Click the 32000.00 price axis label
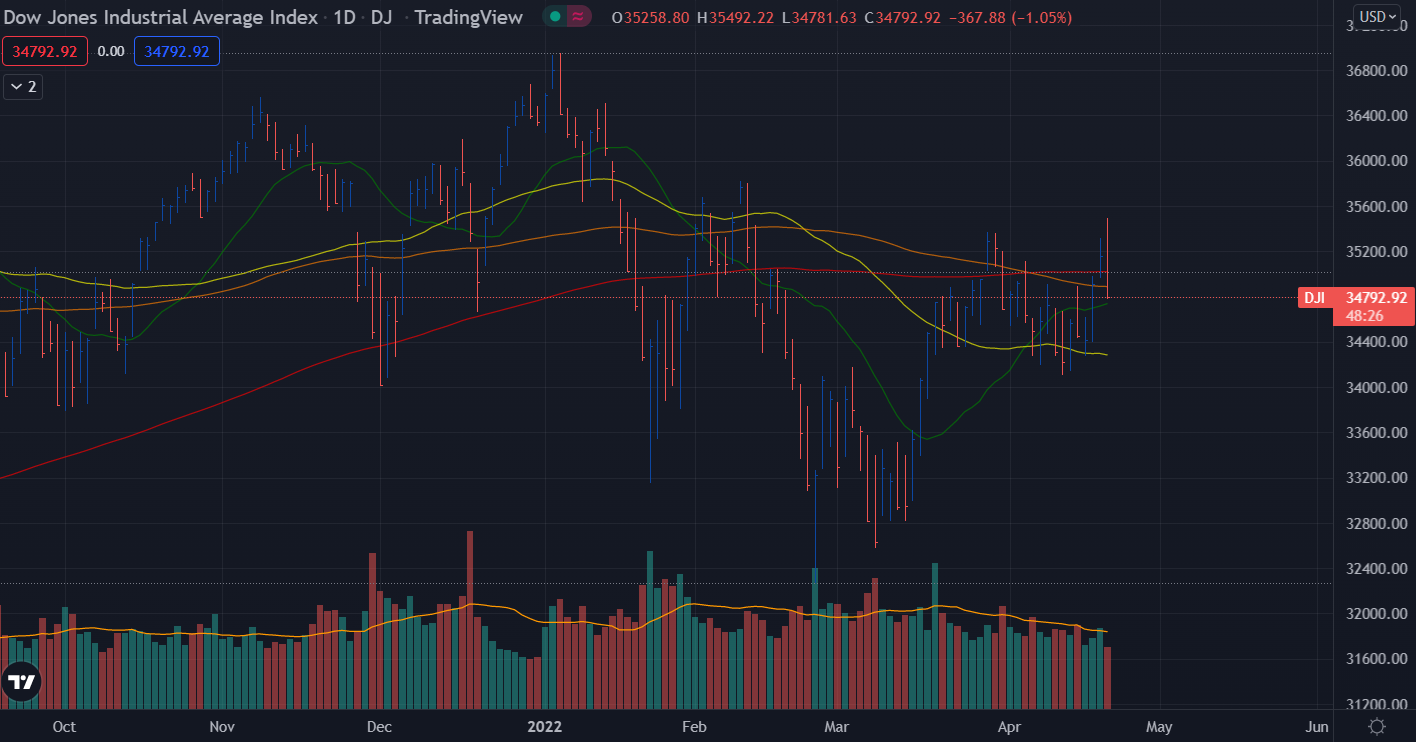The height and width of the screenshot is (742, 1416). 1376,614
